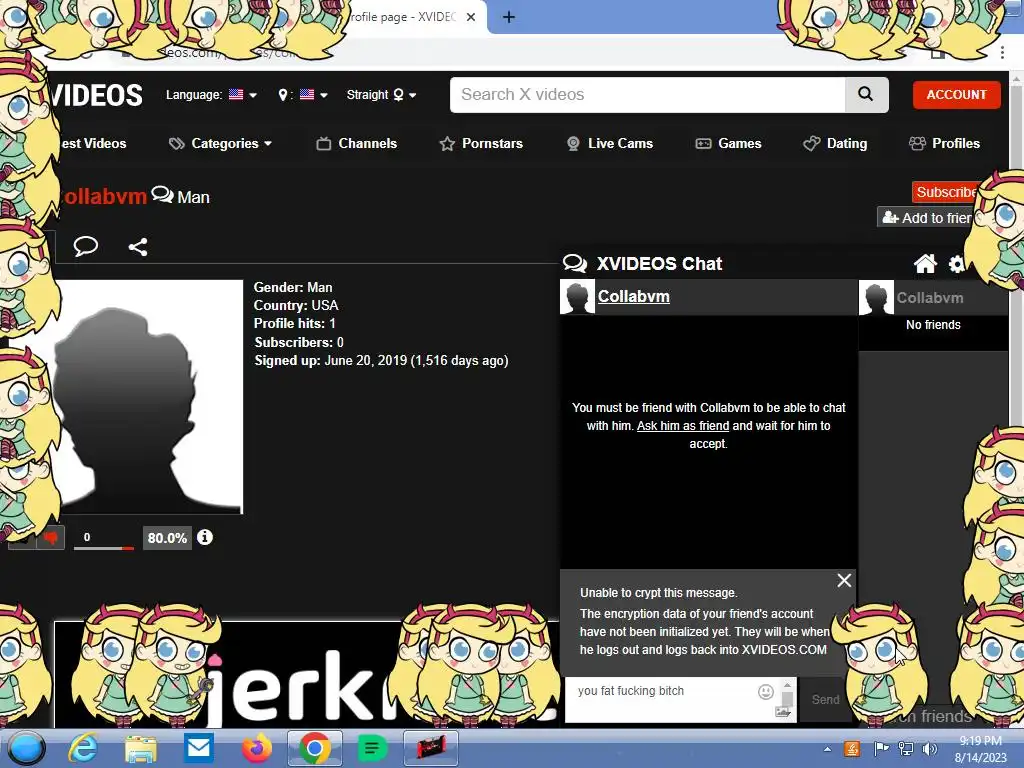Click the red ACCOUNT button
The width and height of the screenshot is (1024, 768).
coord(956,95)
